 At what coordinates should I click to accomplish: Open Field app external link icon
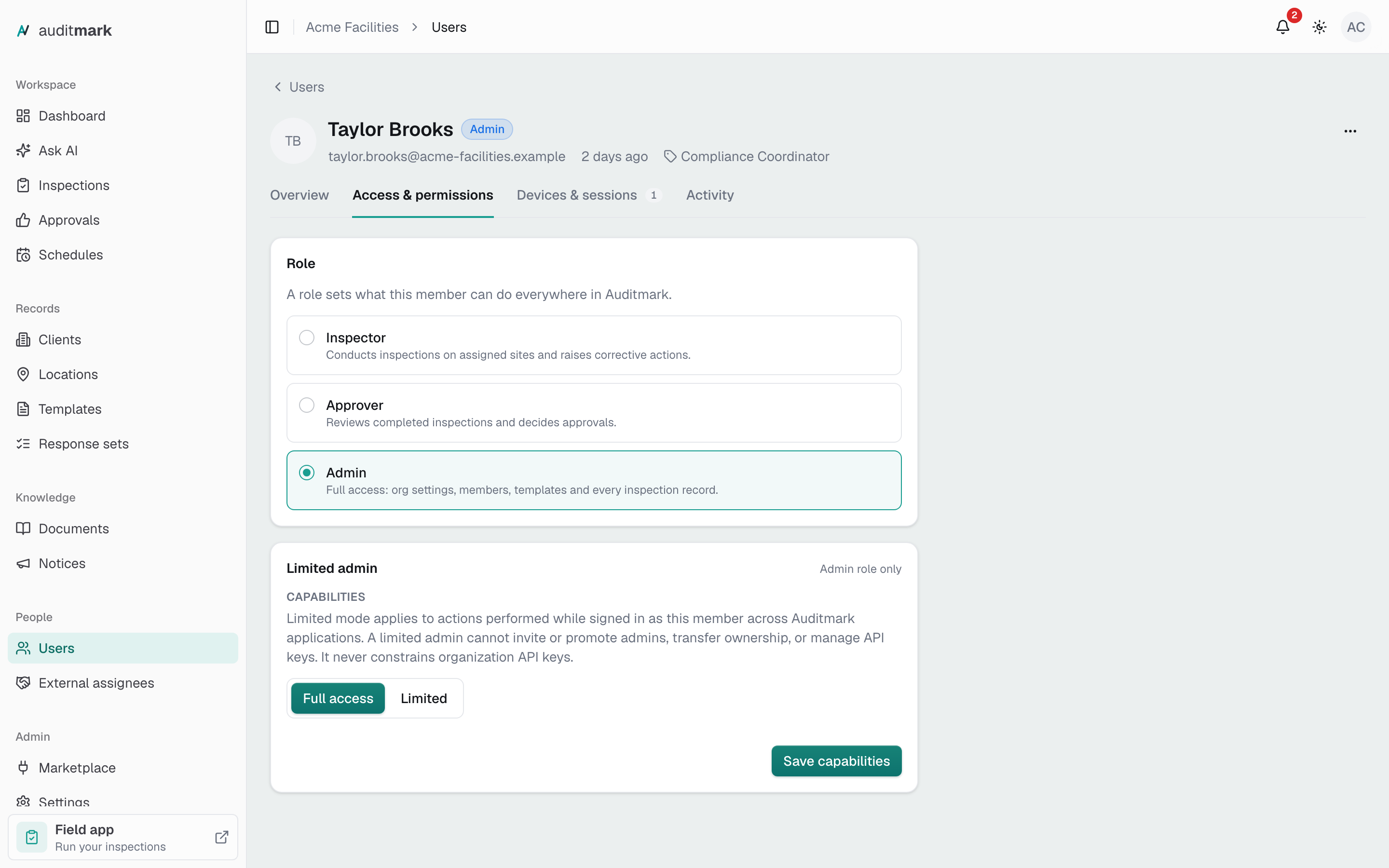pos(221,837)
